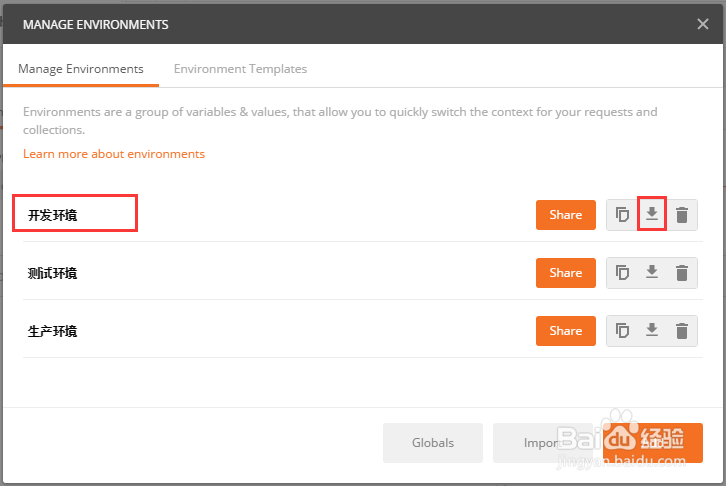Delete the 开发环境 environment
Viewport: 726px width, 486px height.
pos(682,215)
